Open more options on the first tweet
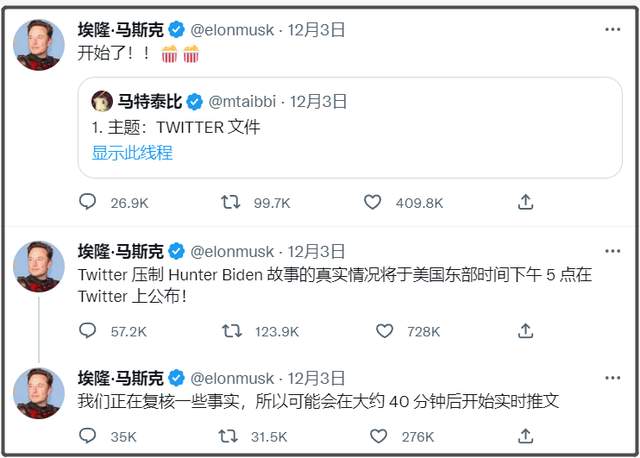This screenshot has height=458, width=640. coord(611,30)
